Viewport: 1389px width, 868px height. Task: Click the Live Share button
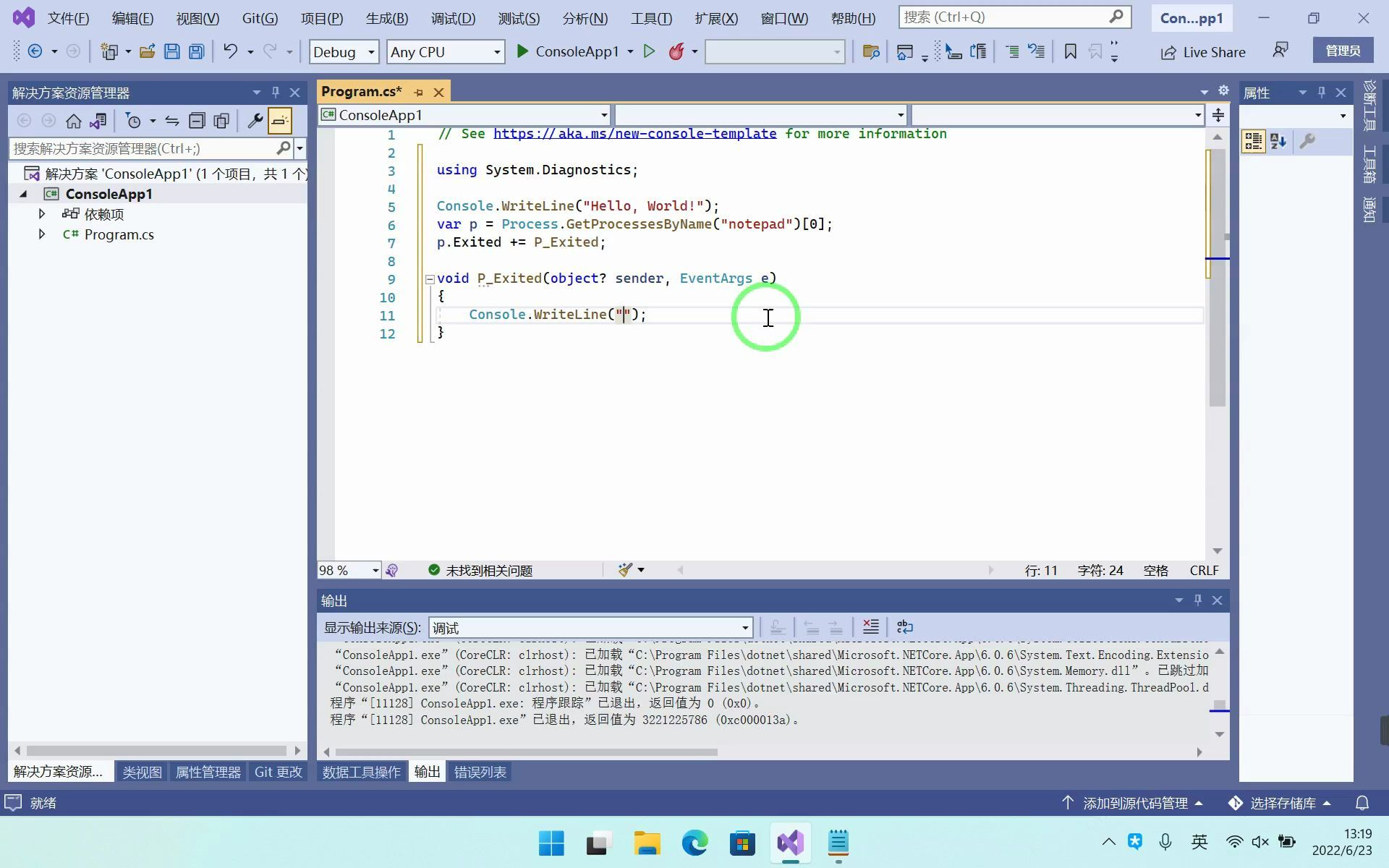(x=1203, y=52)
